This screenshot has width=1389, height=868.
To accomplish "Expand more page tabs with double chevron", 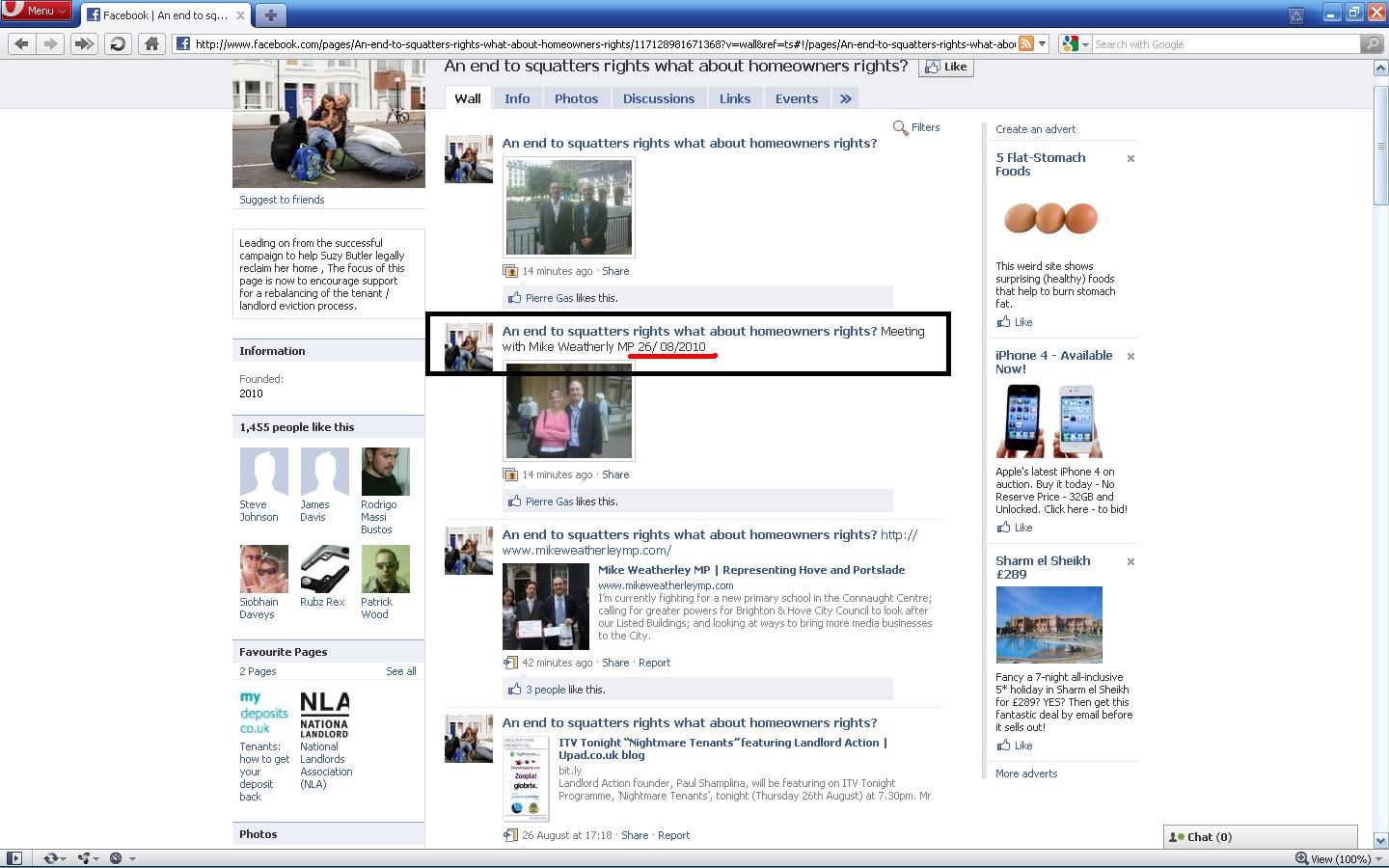I will [x=846, y=98].
